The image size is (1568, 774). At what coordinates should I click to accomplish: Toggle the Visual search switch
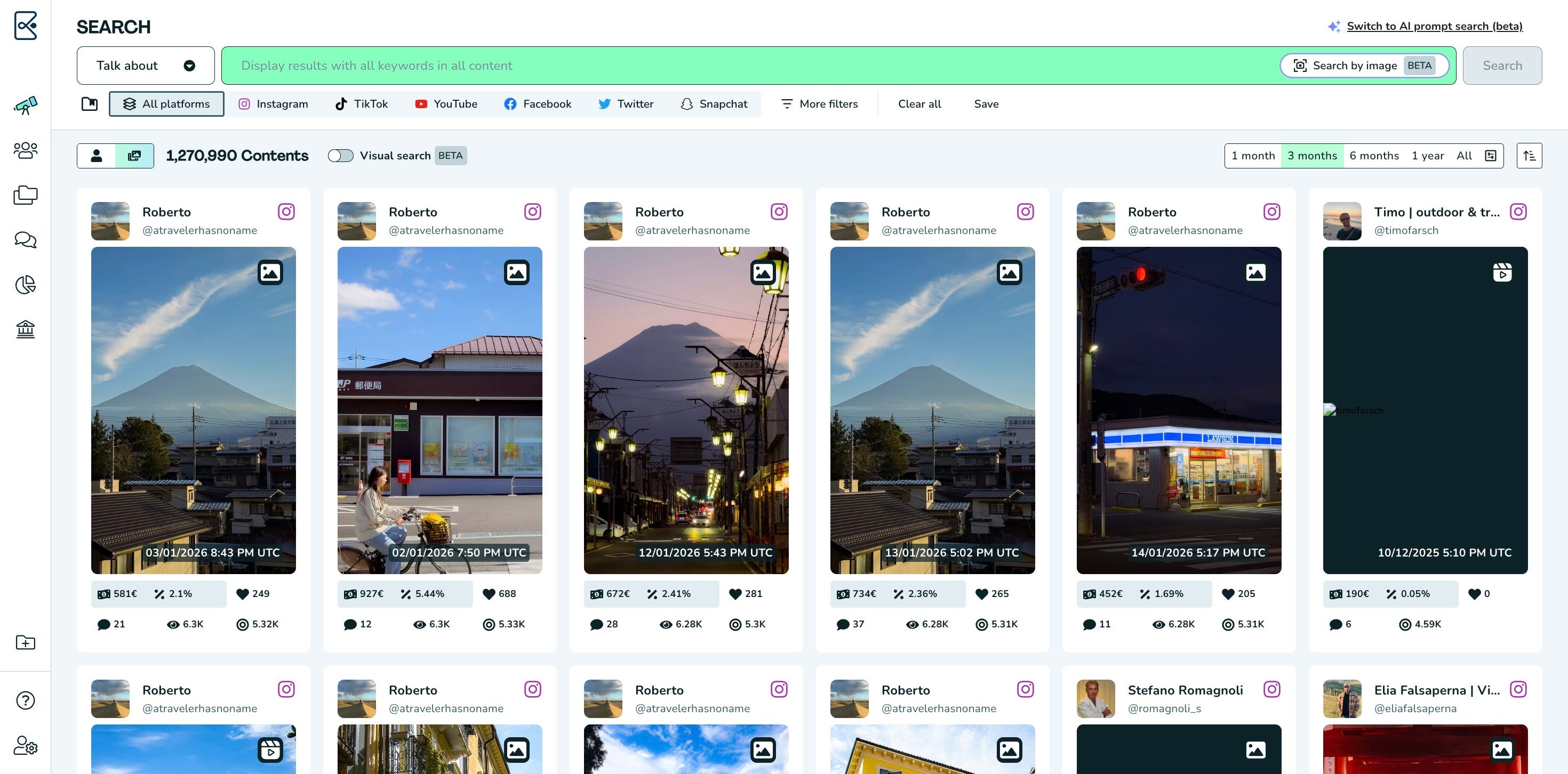click(x=340, y=156)
